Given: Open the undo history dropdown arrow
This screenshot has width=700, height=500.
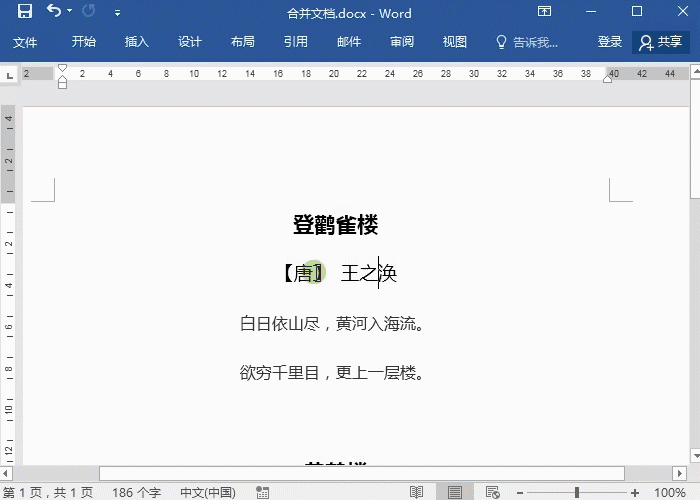Looking at the screenshot, I should click(70, 10).
